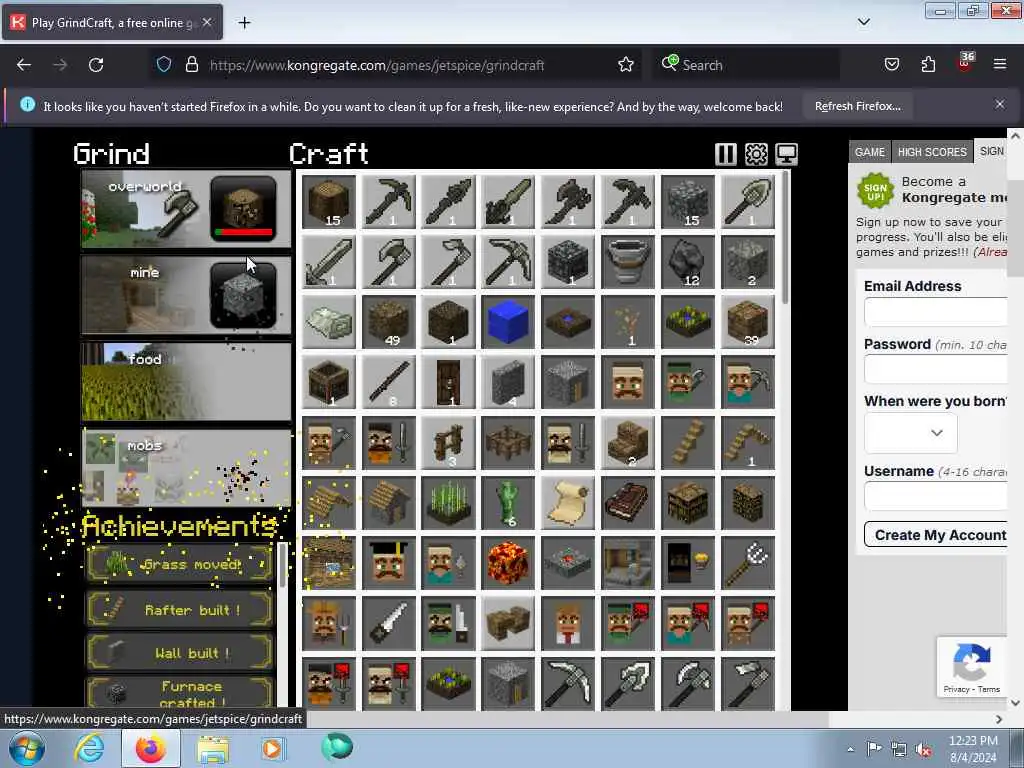The width and height of the screenshot is (1024, 768).
Task: Bookmark this page with star icon
Action: click(x=626, y=65)
